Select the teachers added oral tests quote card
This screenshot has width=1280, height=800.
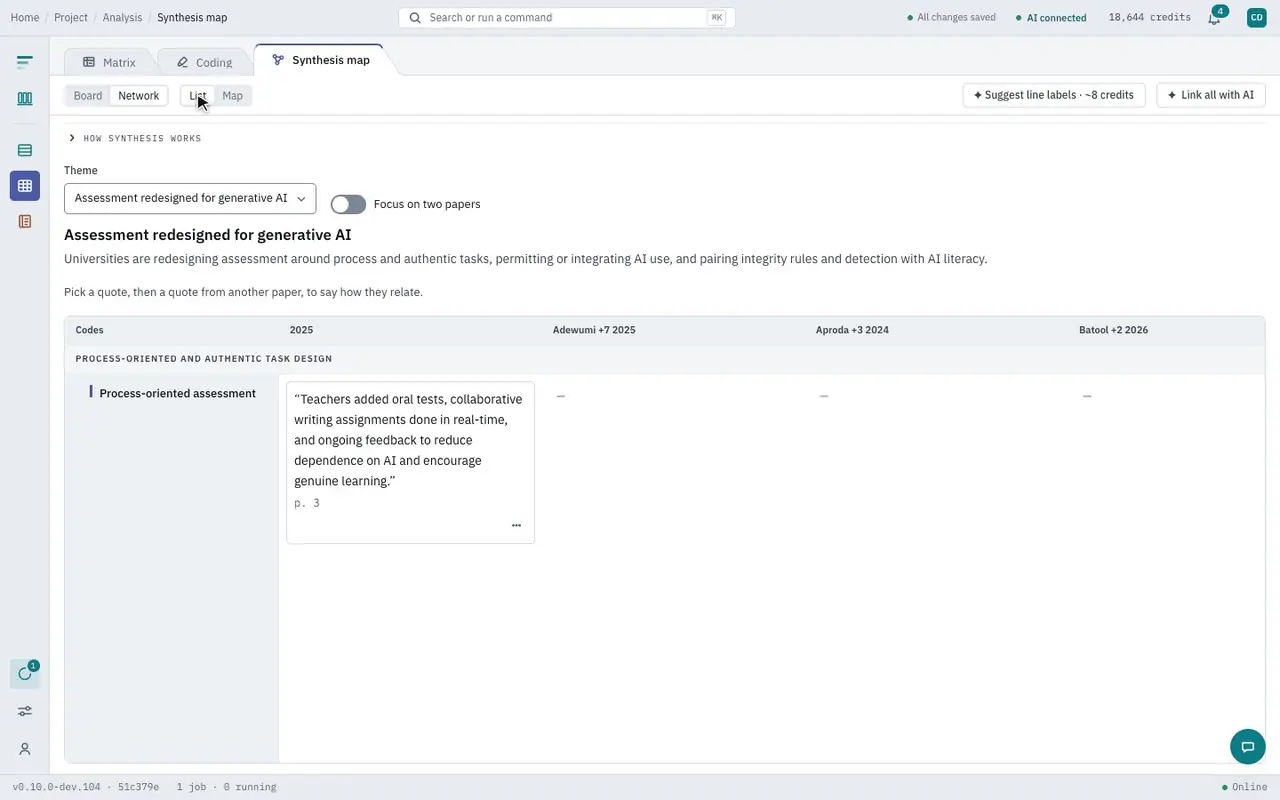(x=411, y=462)
